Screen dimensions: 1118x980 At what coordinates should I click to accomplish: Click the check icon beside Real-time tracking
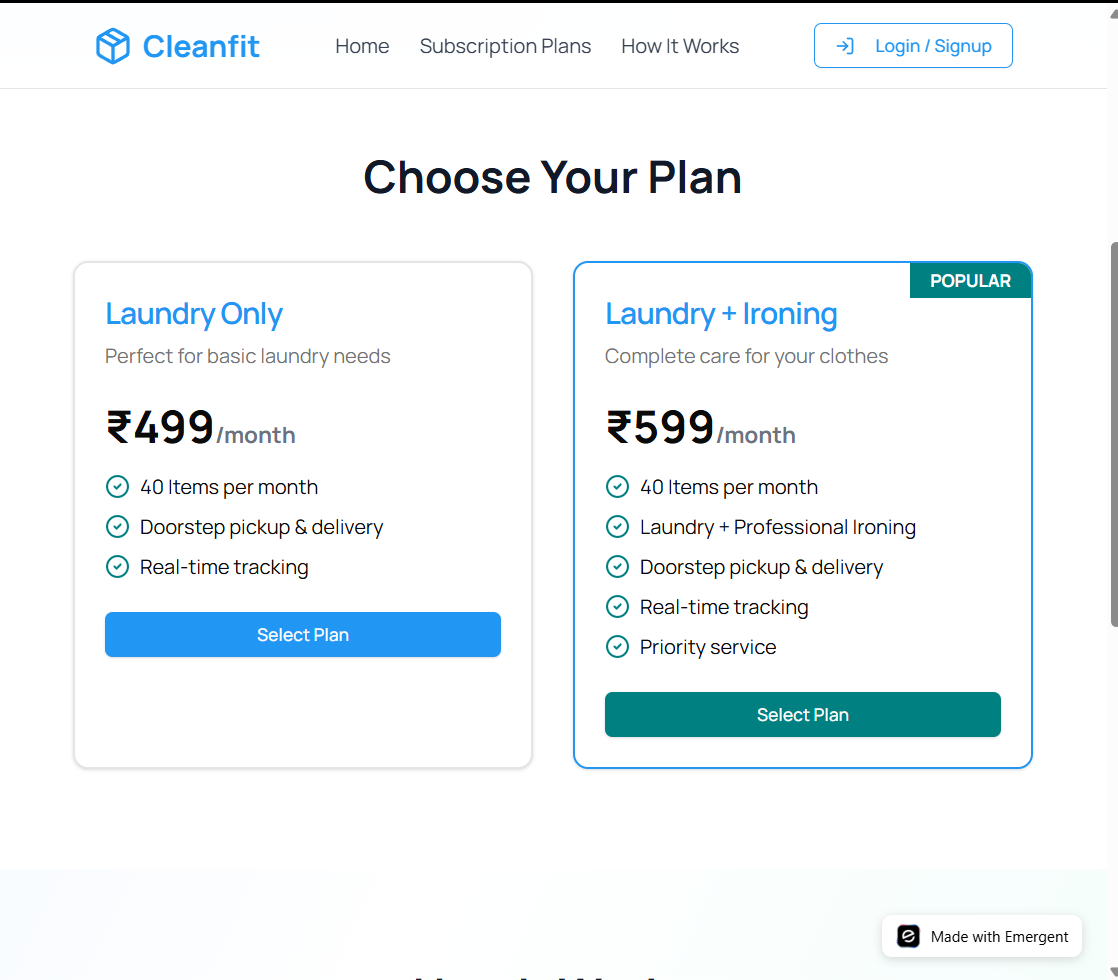click(117, 566)
